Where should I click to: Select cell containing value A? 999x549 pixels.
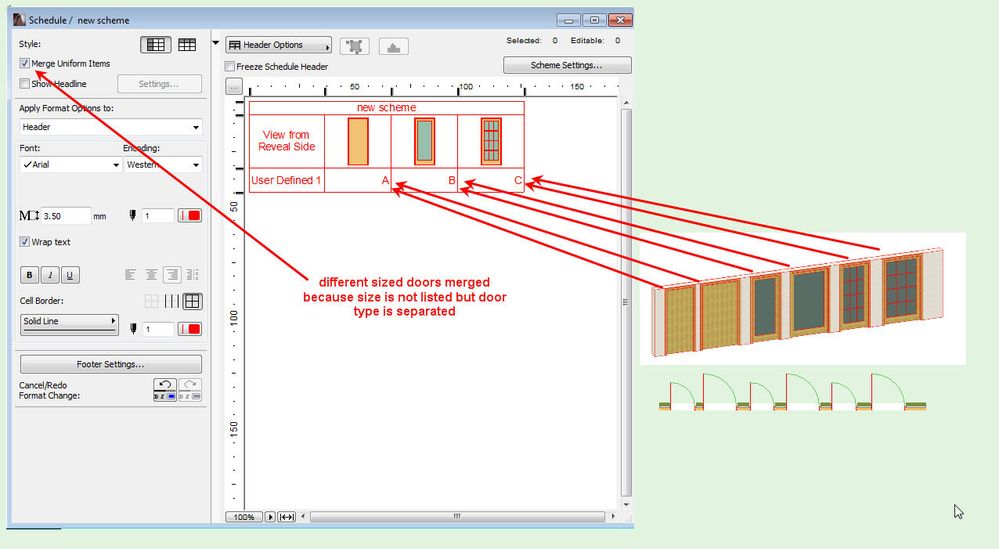(358, 180)
